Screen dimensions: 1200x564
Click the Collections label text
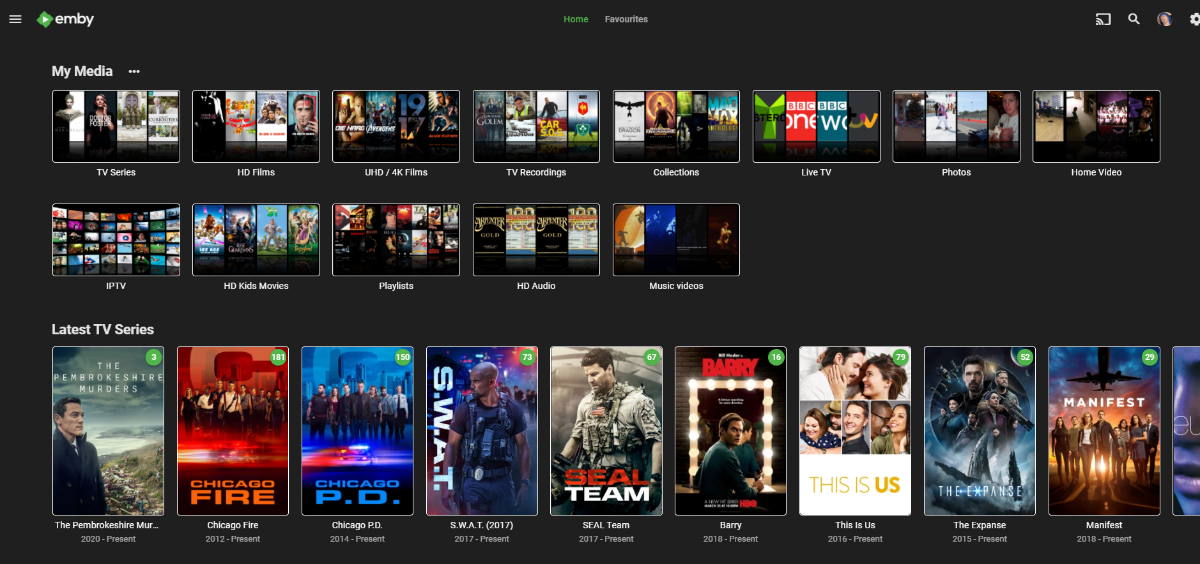tap(676, 172)
